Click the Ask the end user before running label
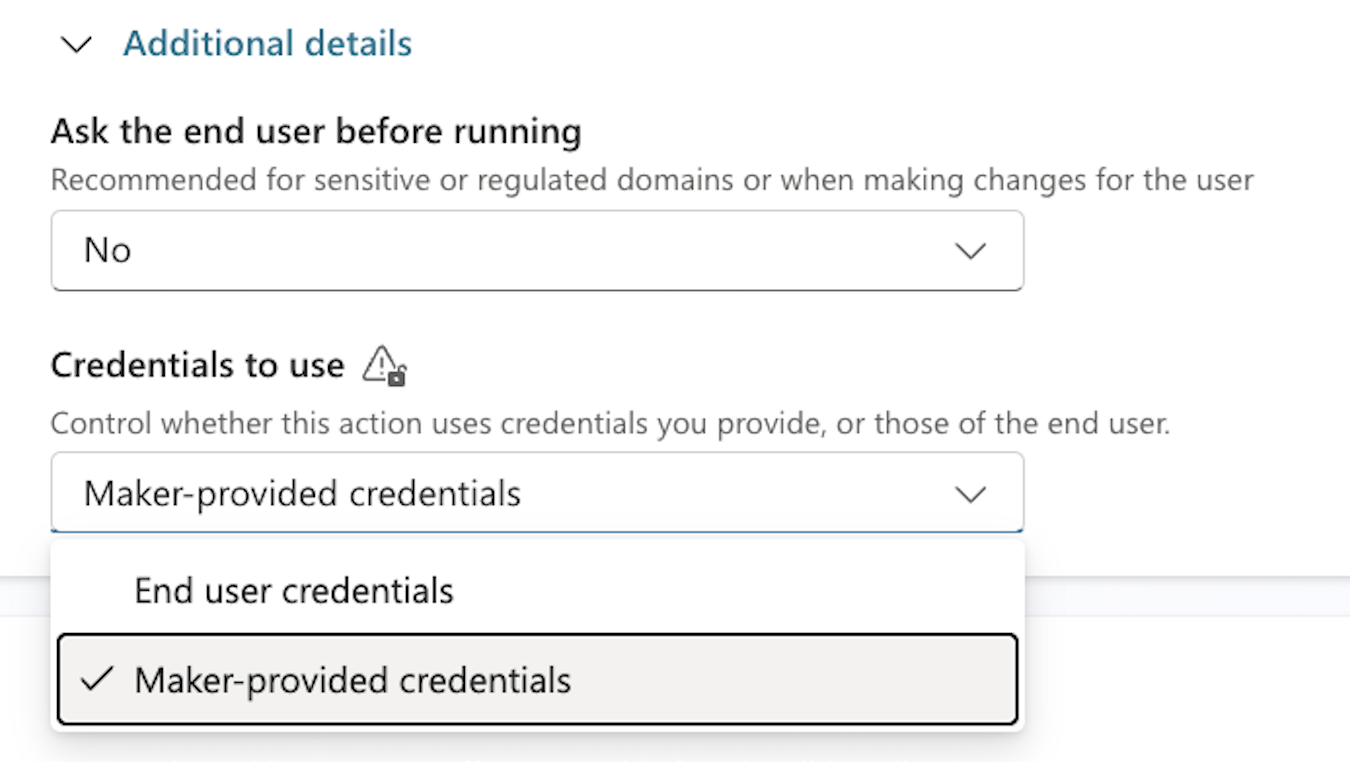This screenshot has width=1350, height=762. point(316,131)
